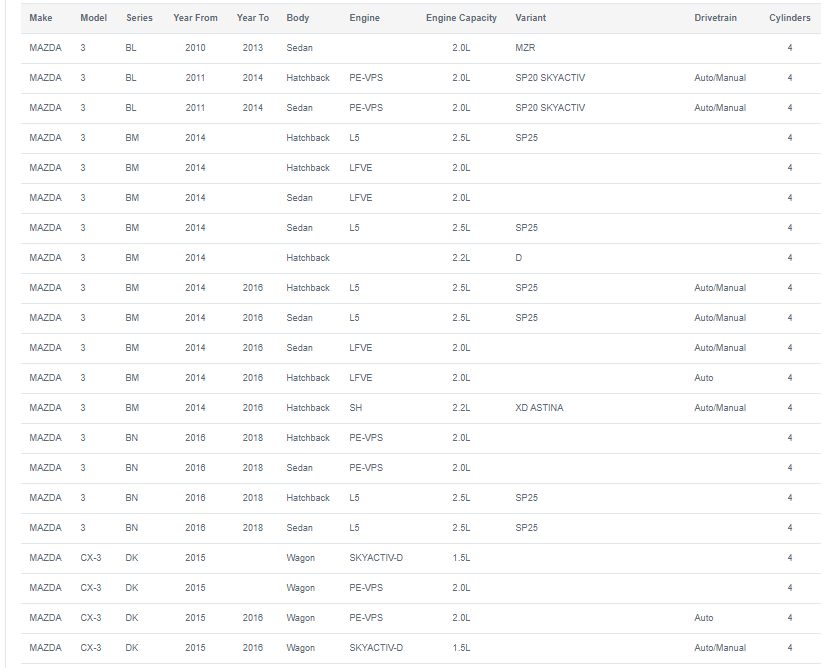The height and width of the screenshot is (668, 827).
Task: Click 1.5L capacity in CX-3 Auto/Manual row
Action: (x=461, y=648)
